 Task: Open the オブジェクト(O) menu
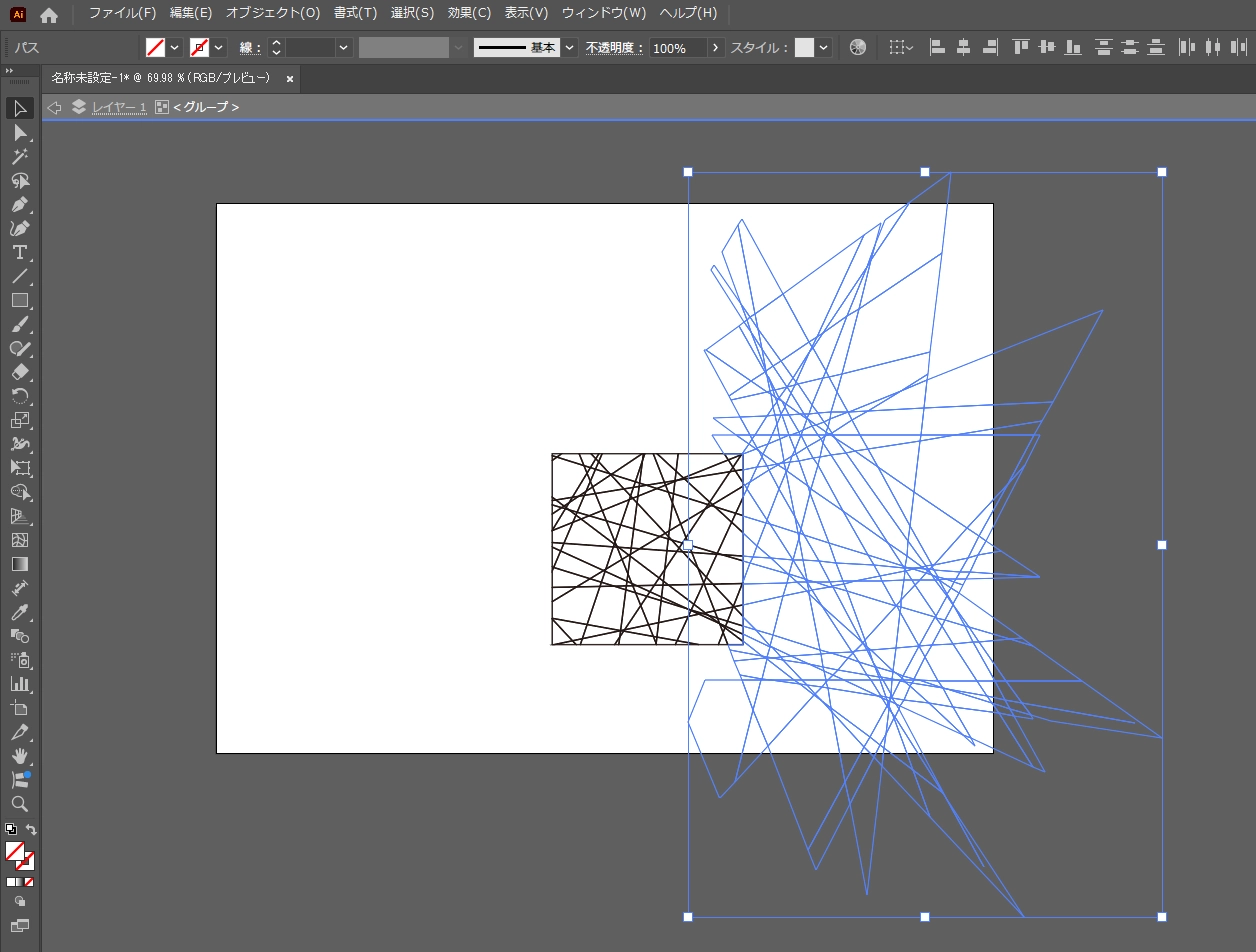[272, 13]
